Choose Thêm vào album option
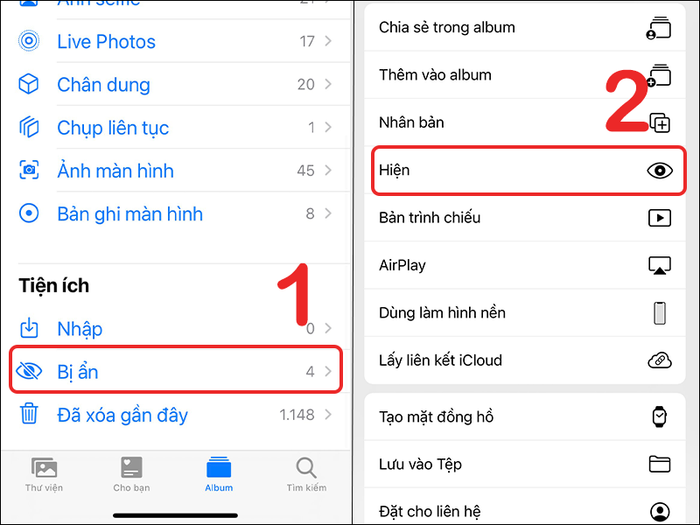Image resolution: width=700 pixels, height=525 pixels. click(525, 75)
